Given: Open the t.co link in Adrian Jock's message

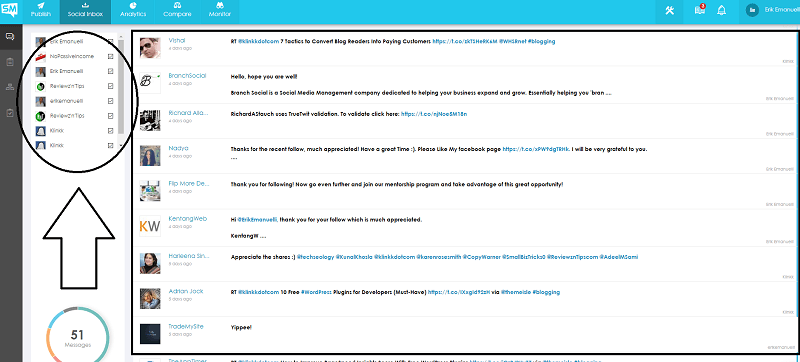Looking at the screenshot, I should click(x=459, y=292).
